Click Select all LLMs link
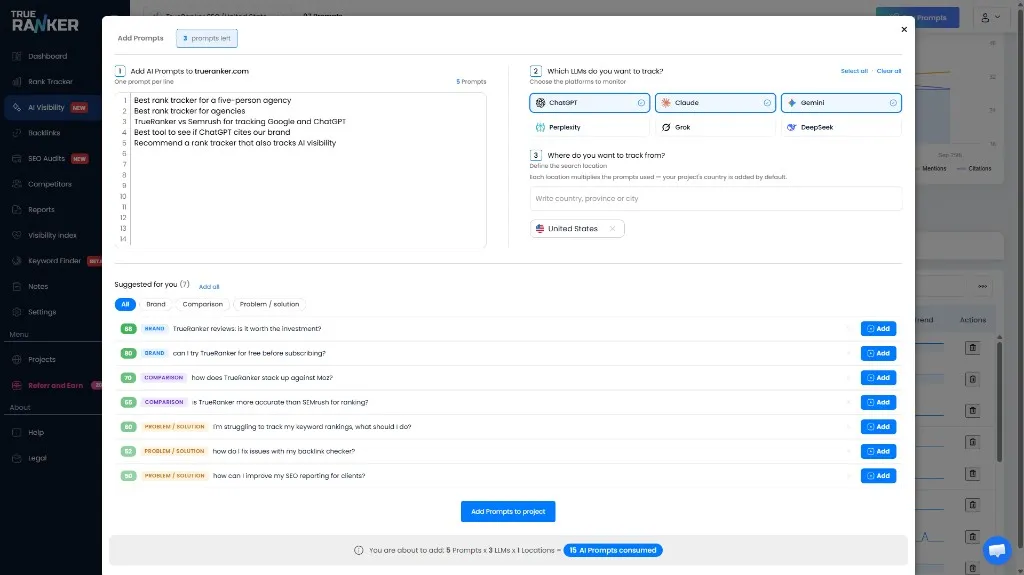Viewport: 1024px width, 575px height. tap(854, 71)
